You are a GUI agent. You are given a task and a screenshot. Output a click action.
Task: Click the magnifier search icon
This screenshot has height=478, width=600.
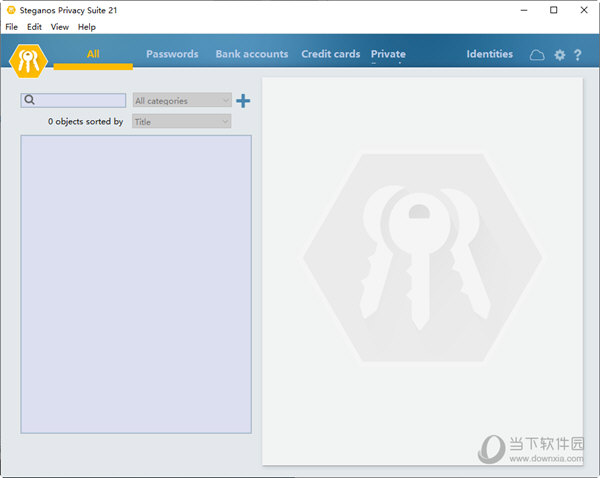pos(29,100)
